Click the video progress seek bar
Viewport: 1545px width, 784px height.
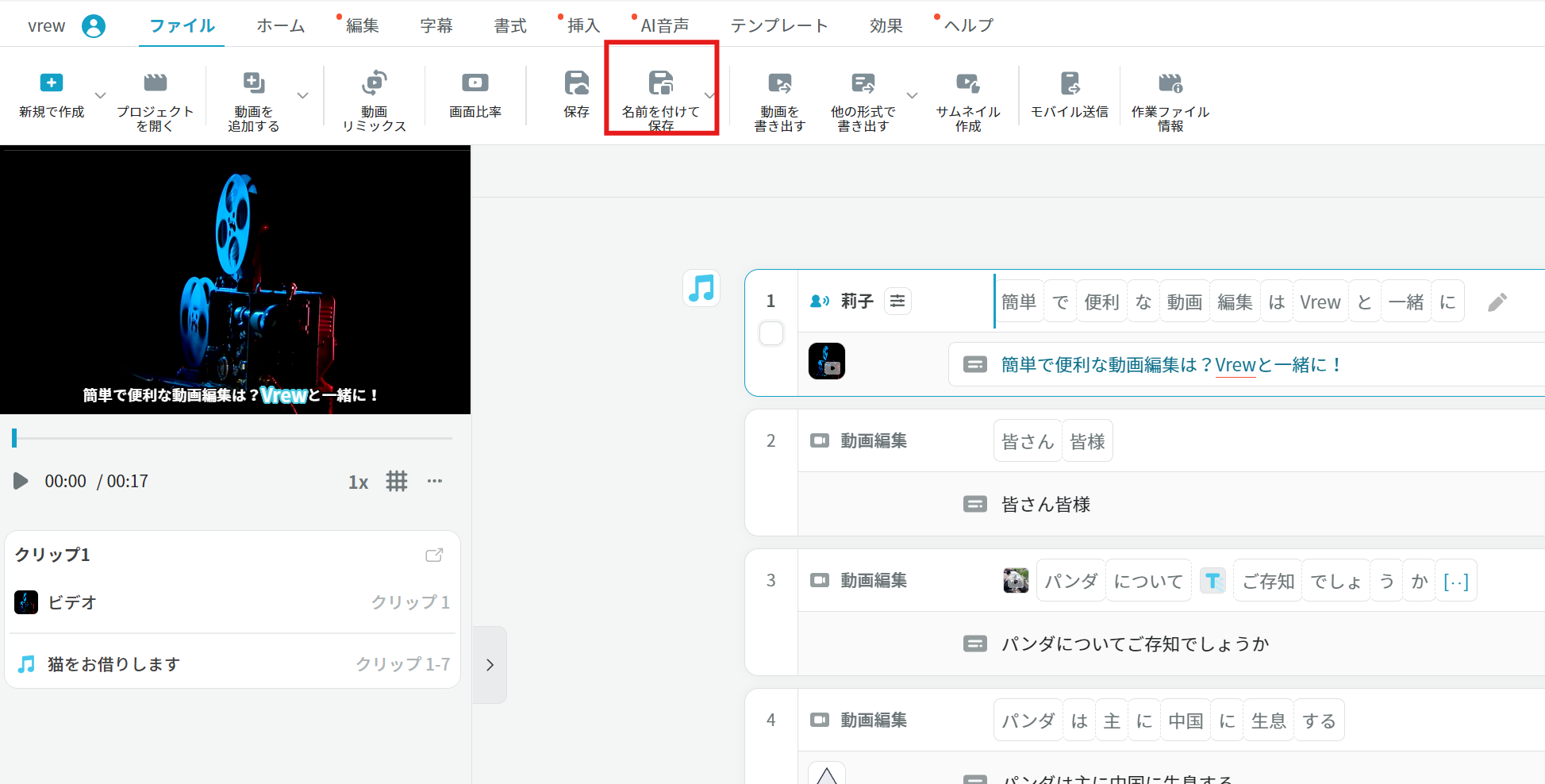coord(233,438)
